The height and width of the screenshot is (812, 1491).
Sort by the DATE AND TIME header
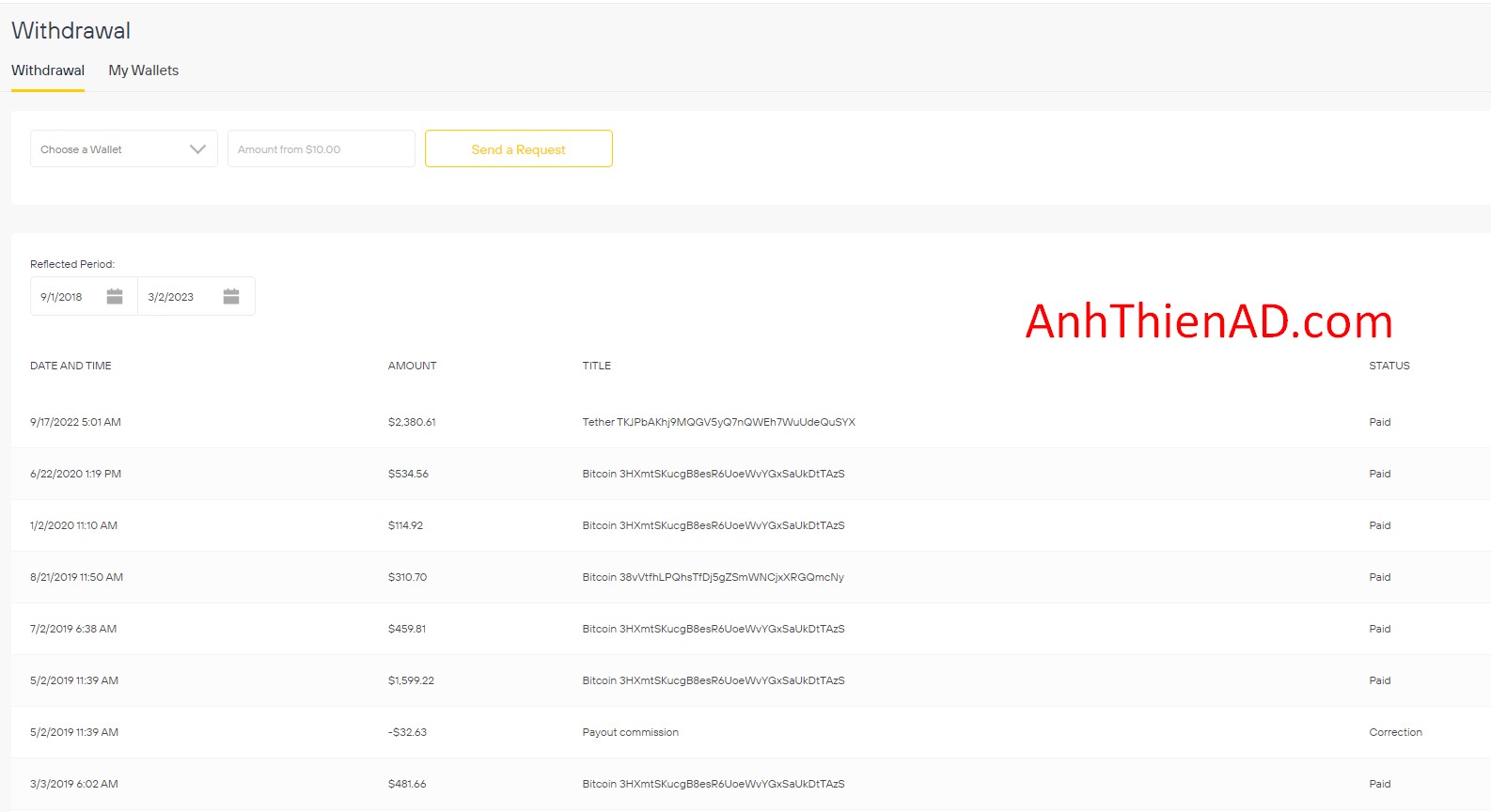coord(71,366)
